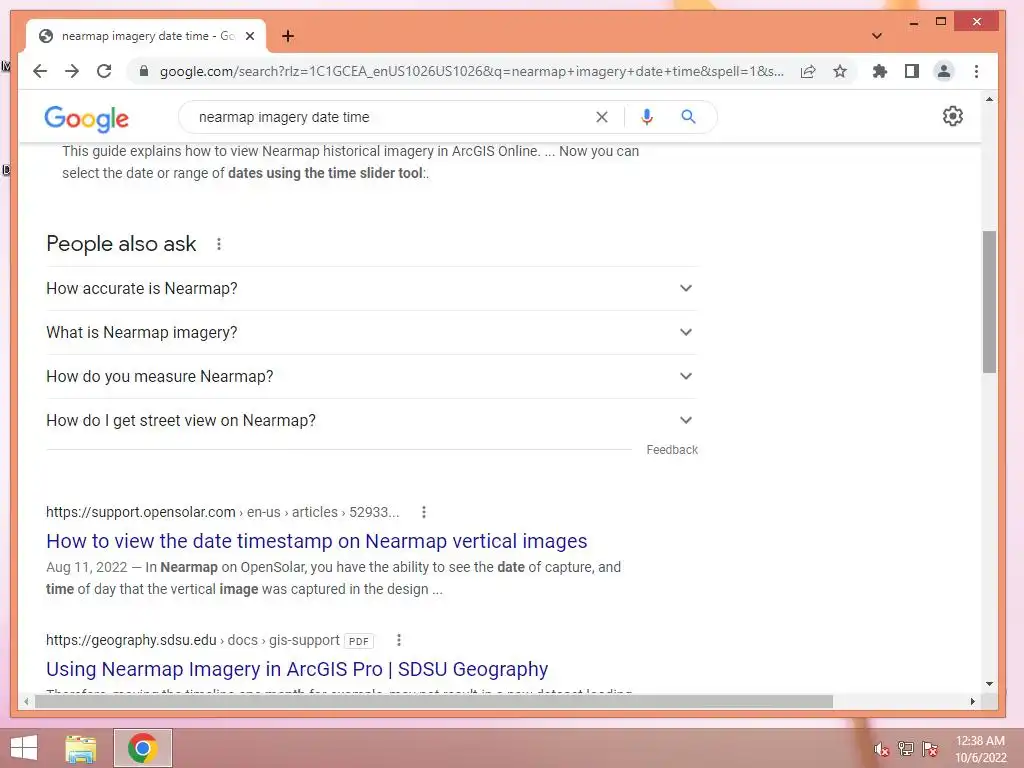Click Chrome icon in taskbar
Viewport: 1024px width, 768px height.
click(x=142, y=748)
